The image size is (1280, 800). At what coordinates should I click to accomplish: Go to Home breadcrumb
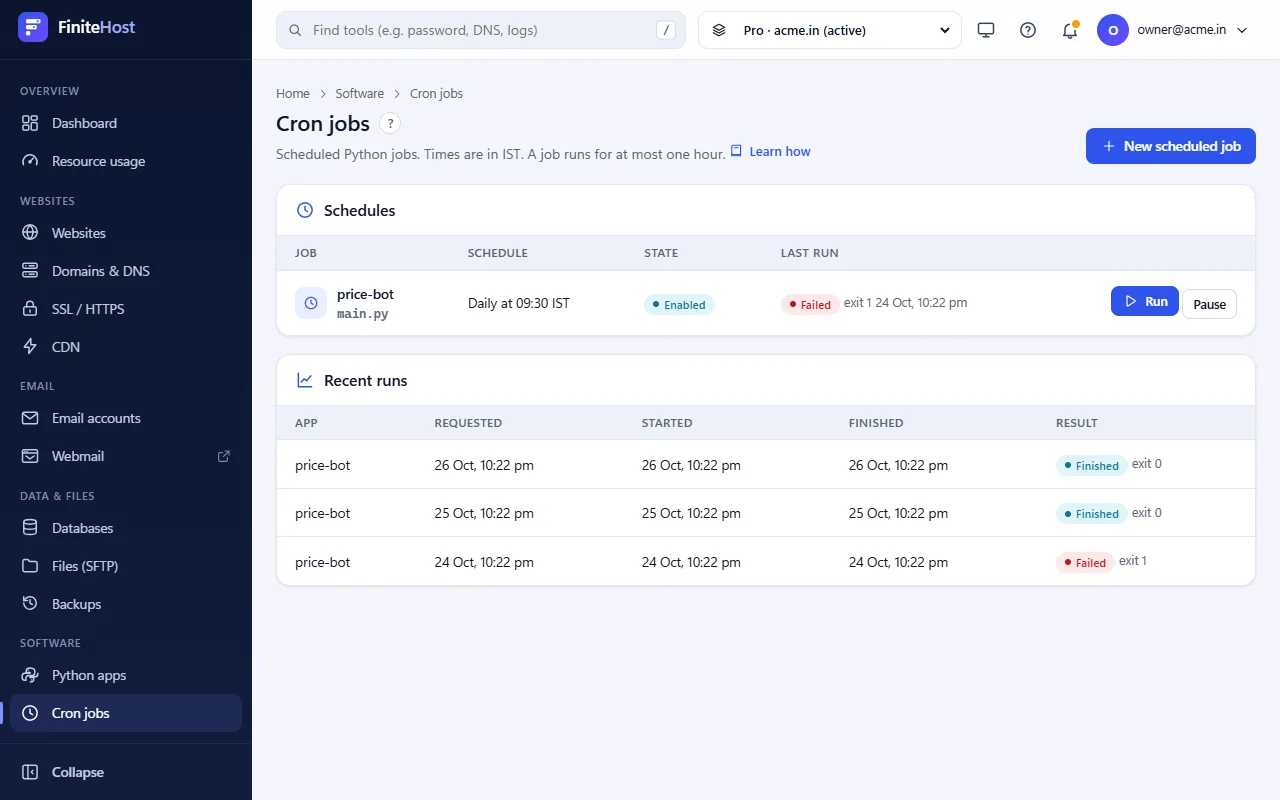(293, 93)
